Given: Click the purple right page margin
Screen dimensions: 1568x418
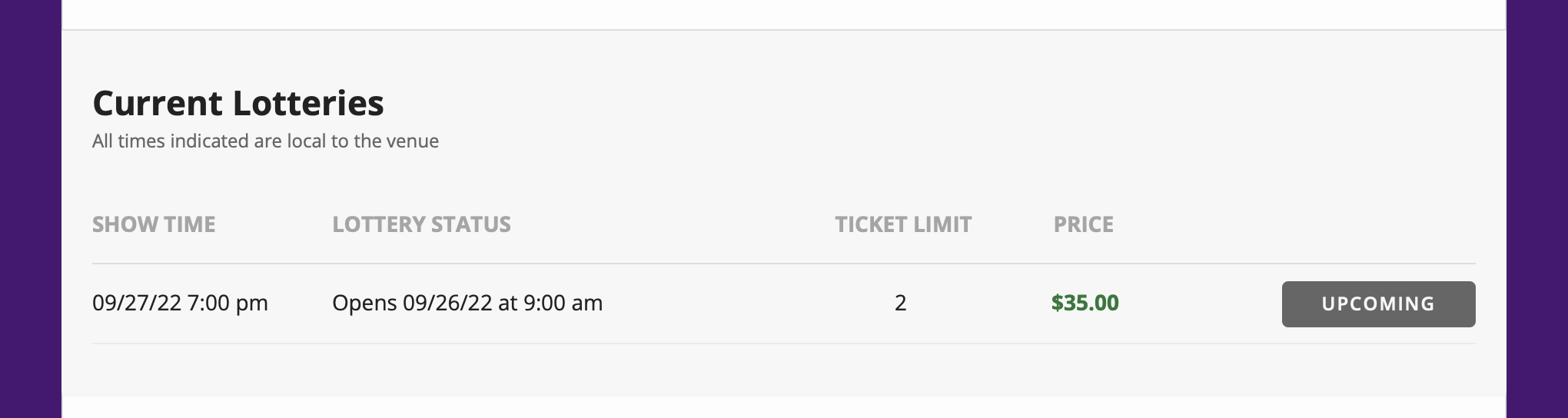Looking at the screenshot, I should pos(1537,209).
